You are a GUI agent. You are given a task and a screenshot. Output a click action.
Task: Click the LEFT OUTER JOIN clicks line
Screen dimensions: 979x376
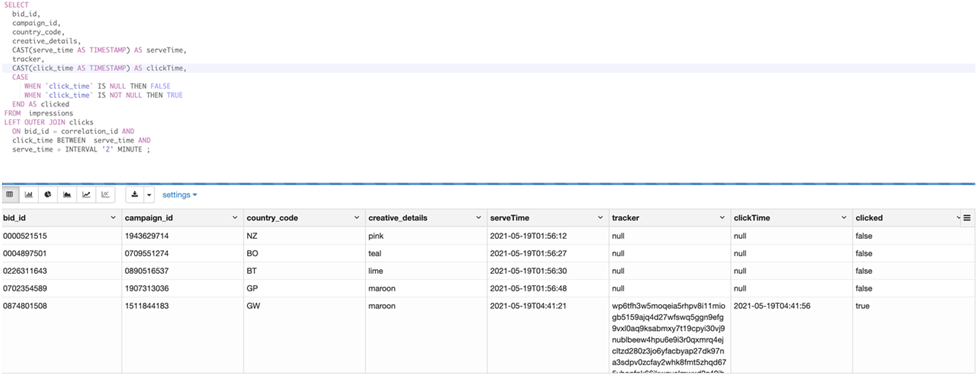(49, 122)
